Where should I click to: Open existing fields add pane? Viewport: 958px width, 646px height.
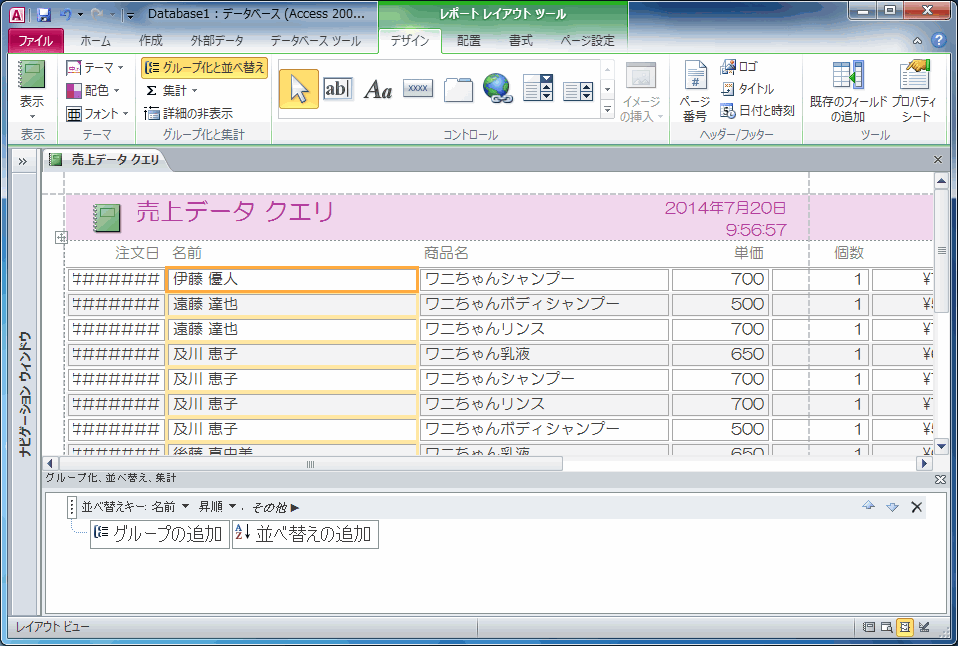click(x=848, y=92)
